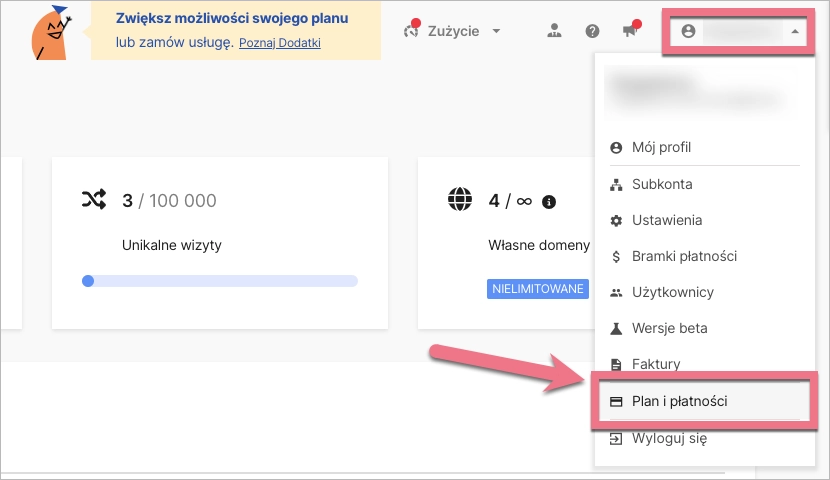Open Plan i płatności menu item
The height and width of the screenshot is (480, 830).
[679, 401]
